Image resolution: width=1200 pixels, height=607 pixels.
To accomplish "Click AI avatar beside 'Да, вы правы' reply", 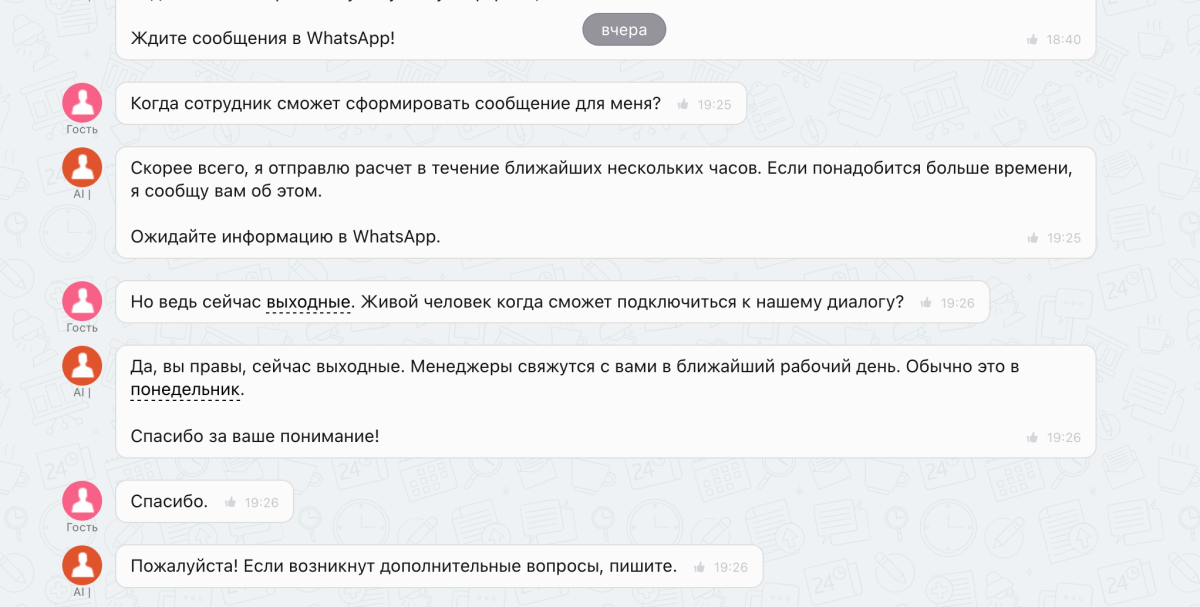I will (82, 366).
